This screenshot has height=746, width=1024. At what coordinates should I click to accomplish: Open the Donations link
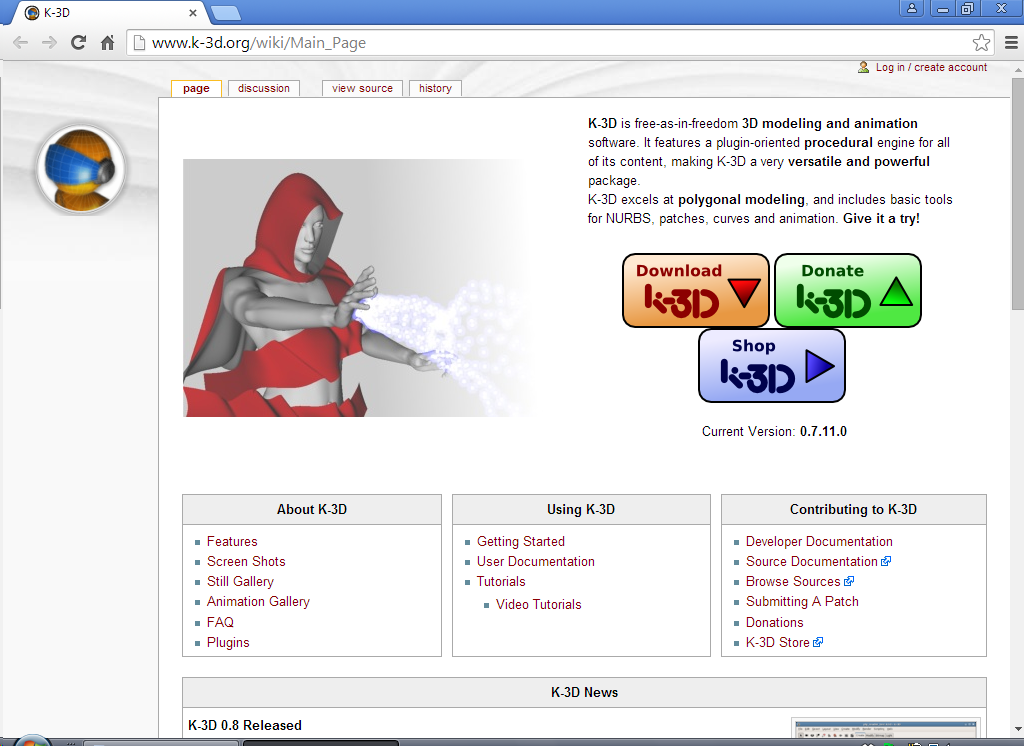tap(775, 623)
